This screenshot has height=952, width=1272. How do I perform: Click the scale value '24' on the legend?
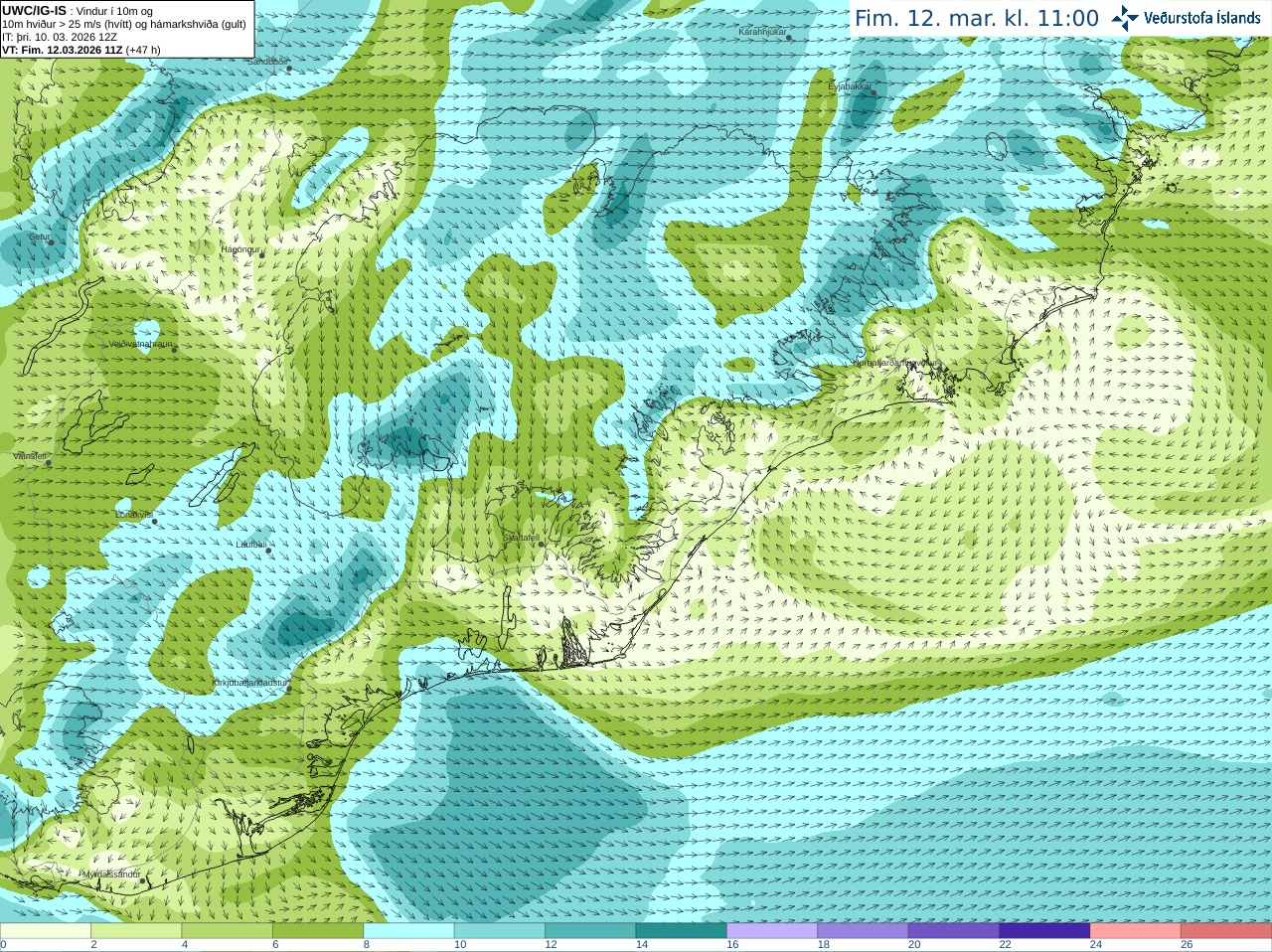pos(1096,945)
